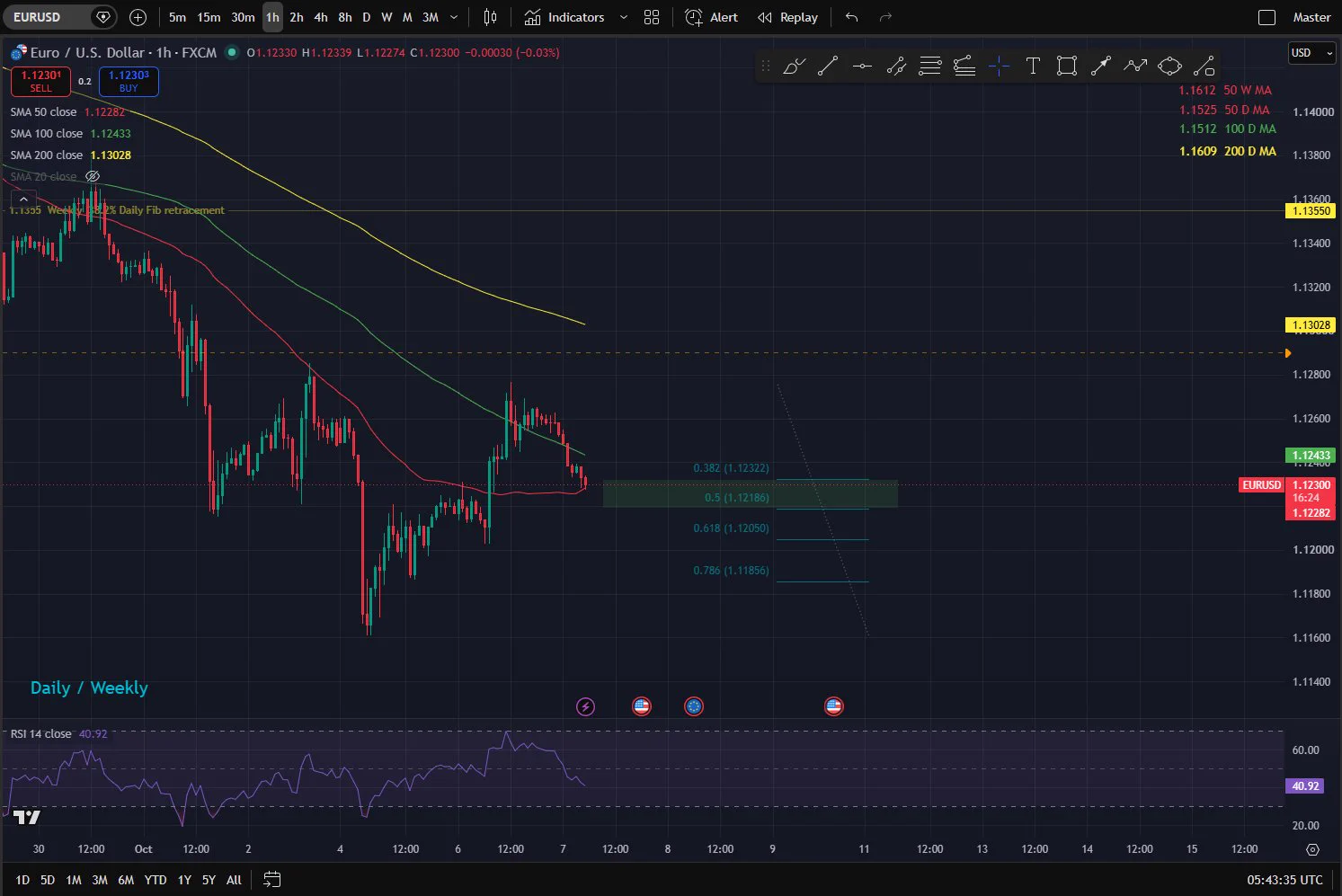Screen dimensions: 1342x896
Task: Select the blue crosshair cursor tool
Action: (x=999, y=66)
